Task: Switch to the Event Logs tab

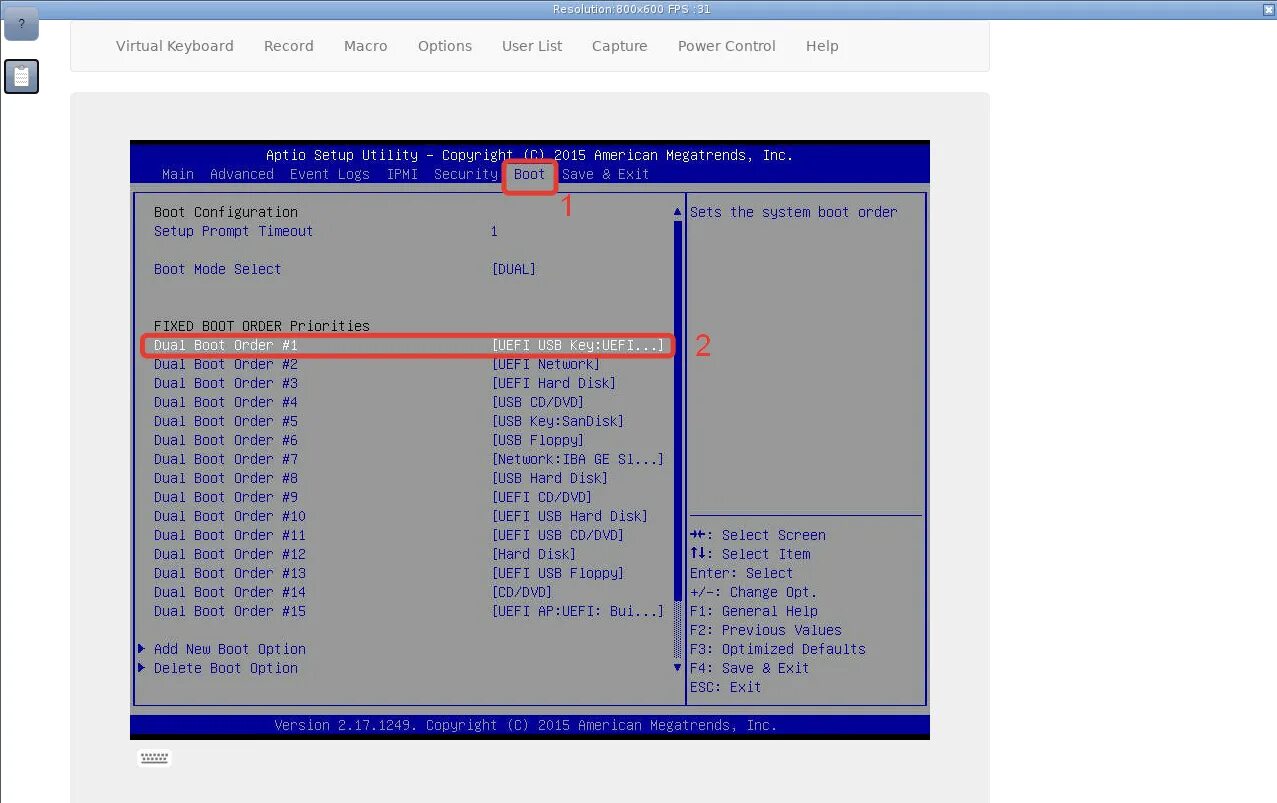Action: pos(330,174)
